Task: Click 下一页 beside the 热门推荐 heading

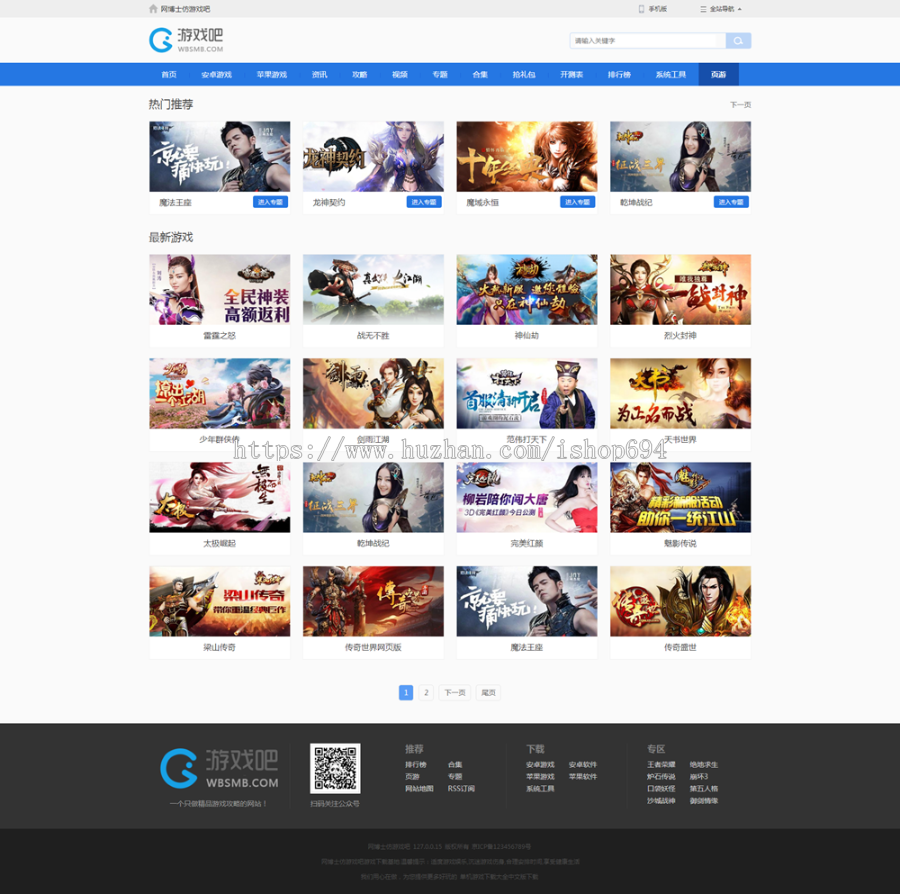Action: [x=740, y=105]
